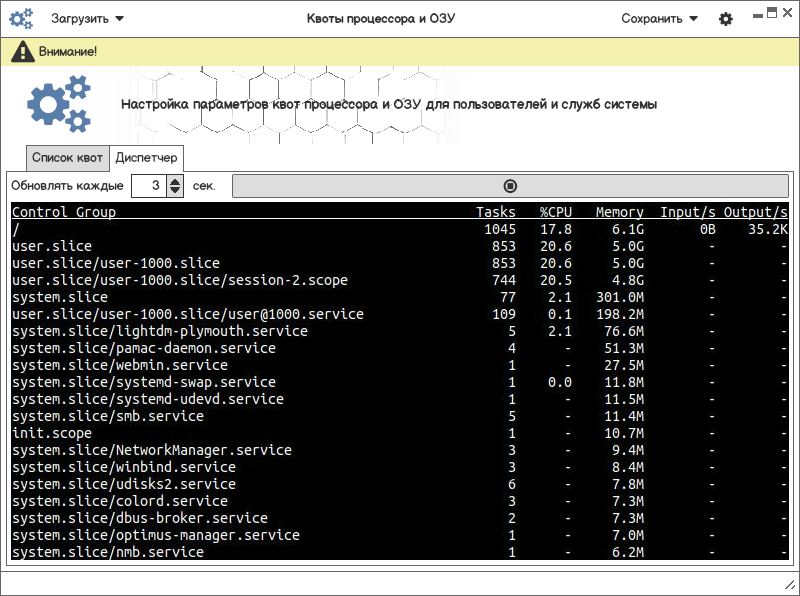Select the optimus-manager.service row

coord(399,535)
